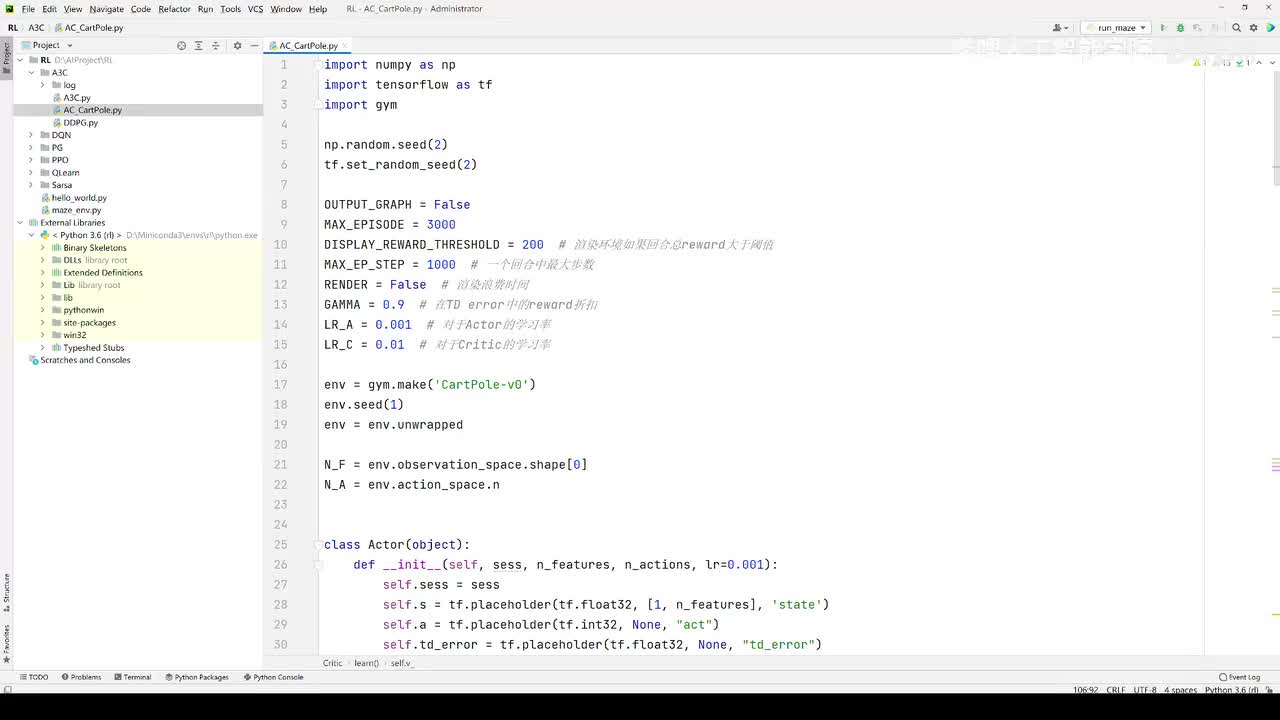1280x720 pixels.
Task: Select DDPG.py in the project tree
Action: click(80, 123)
